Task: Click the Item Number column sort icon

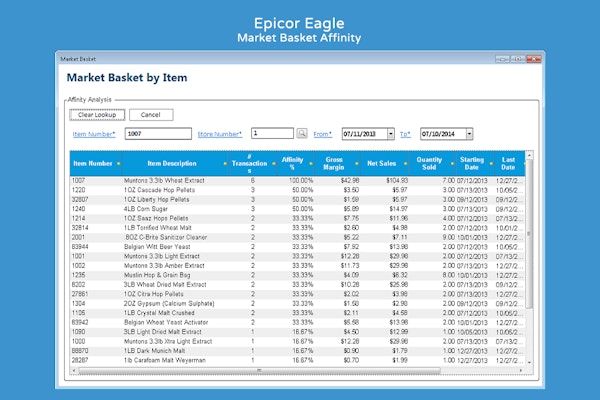Action: 118,163
